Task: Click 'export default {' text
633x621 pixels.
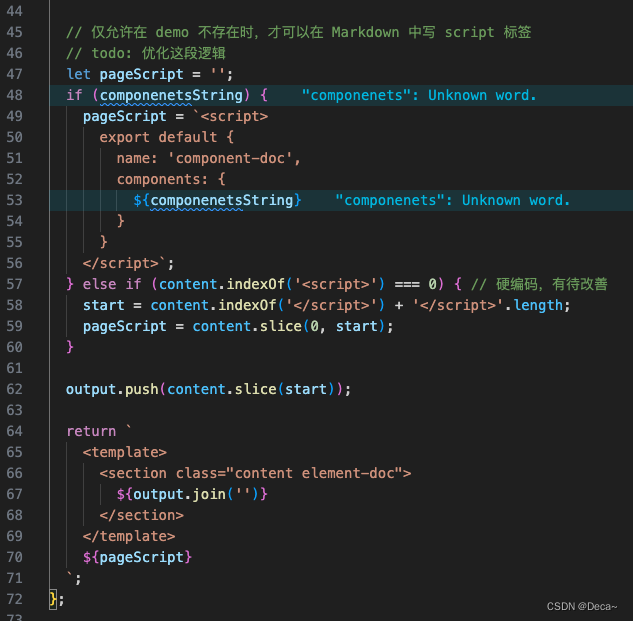Action: point(167,137)
